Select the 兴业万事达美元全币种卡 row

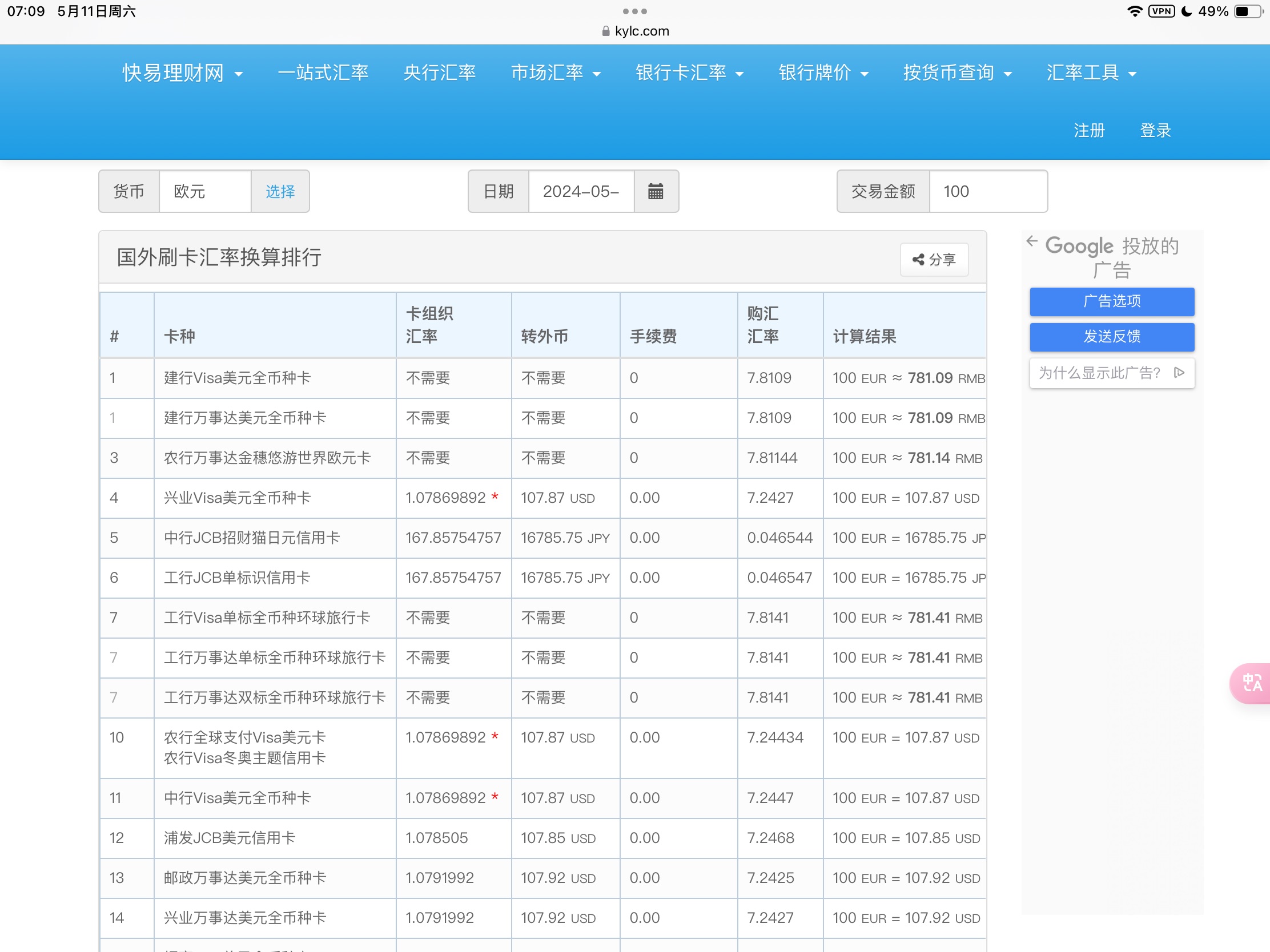pyautogui.click(x=542, y=918)
